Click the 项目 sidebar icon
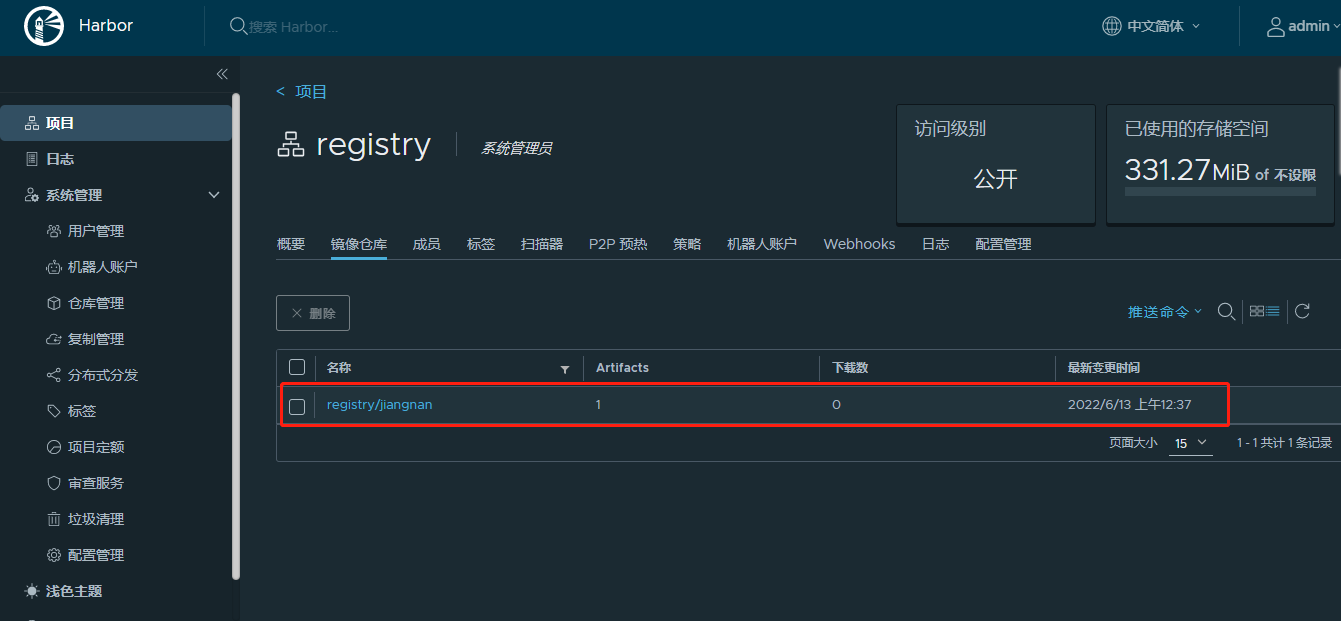 click(31, 123)
